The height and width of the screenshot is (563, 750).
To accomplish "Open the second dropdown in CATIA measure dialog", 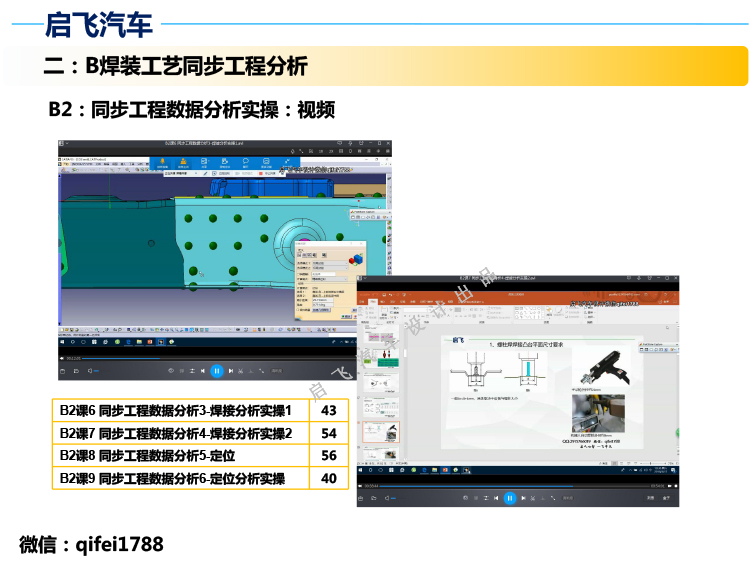I will (329, 268).
